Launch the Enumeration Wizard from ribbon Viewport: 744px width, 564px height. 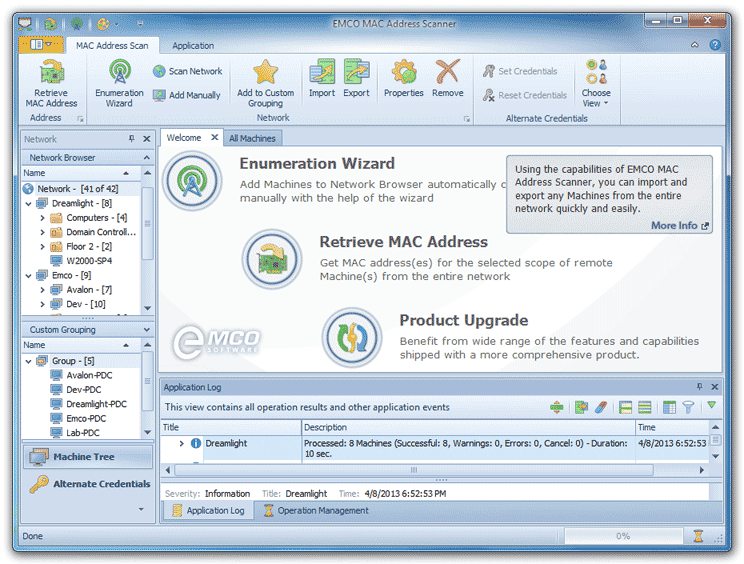120,83
